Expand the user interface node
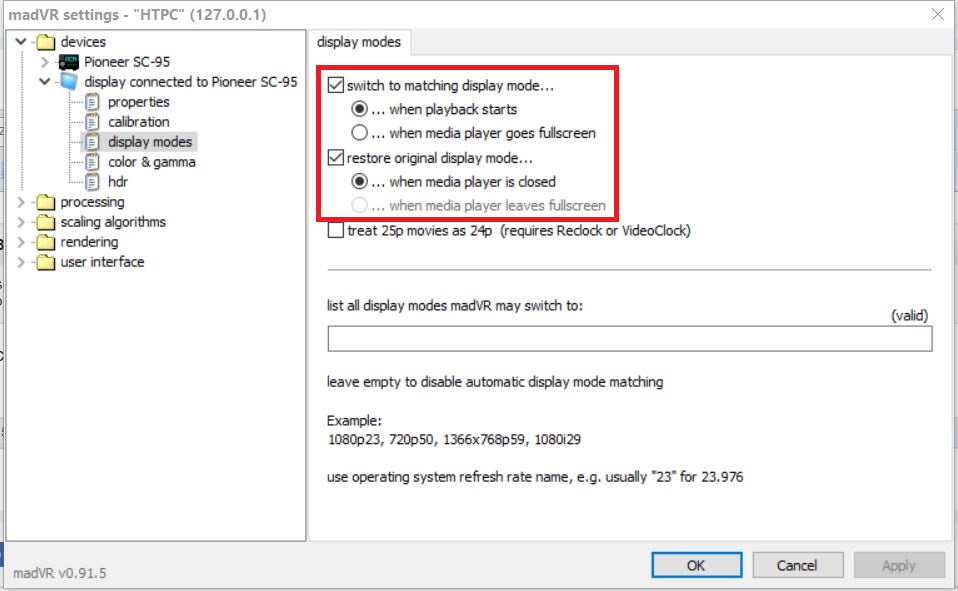 (21, 262)
